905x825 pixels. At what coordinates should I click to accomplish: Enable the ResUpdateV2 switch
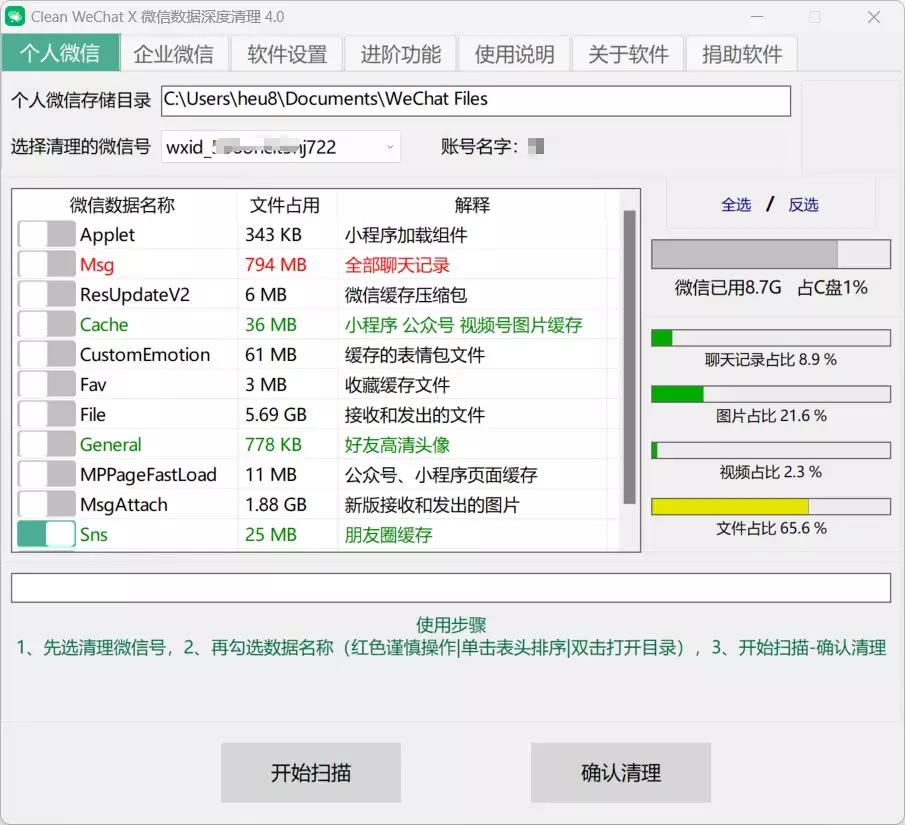coord(46,294)
